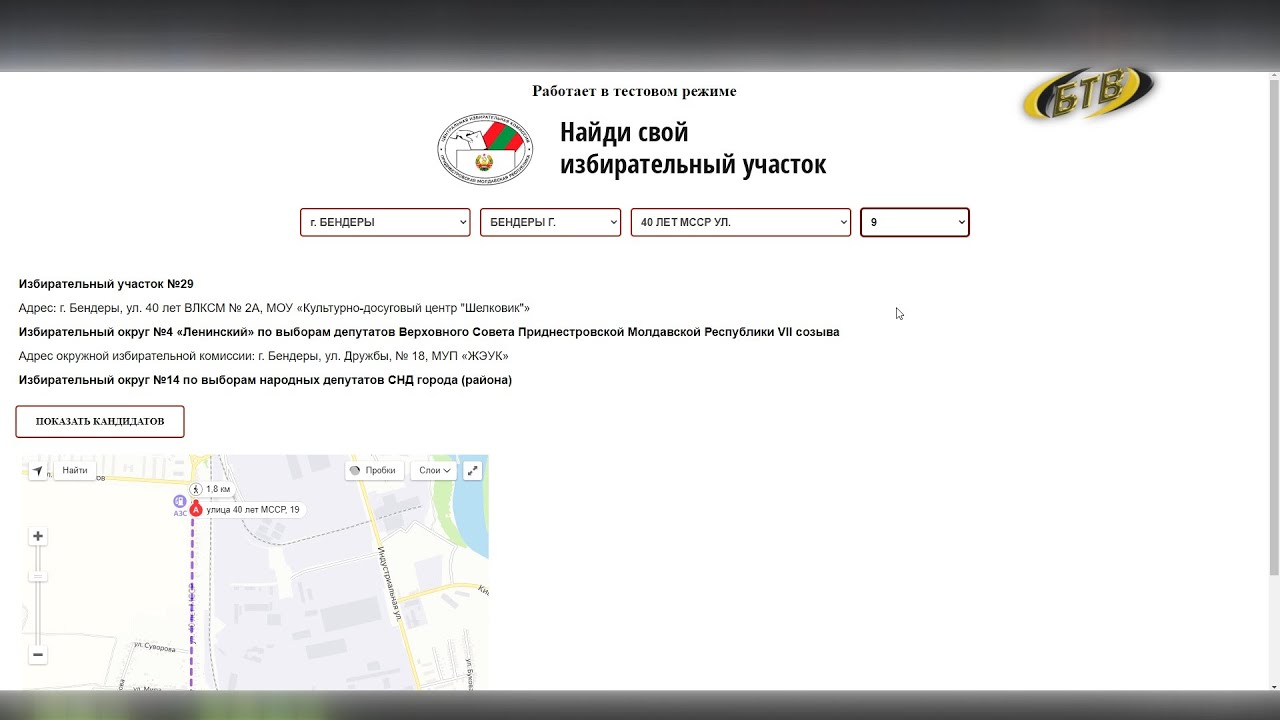Viewport: 1280px width, 720px height.
Task: Click the map zoom slider handle
Action: tap(38, 577)
